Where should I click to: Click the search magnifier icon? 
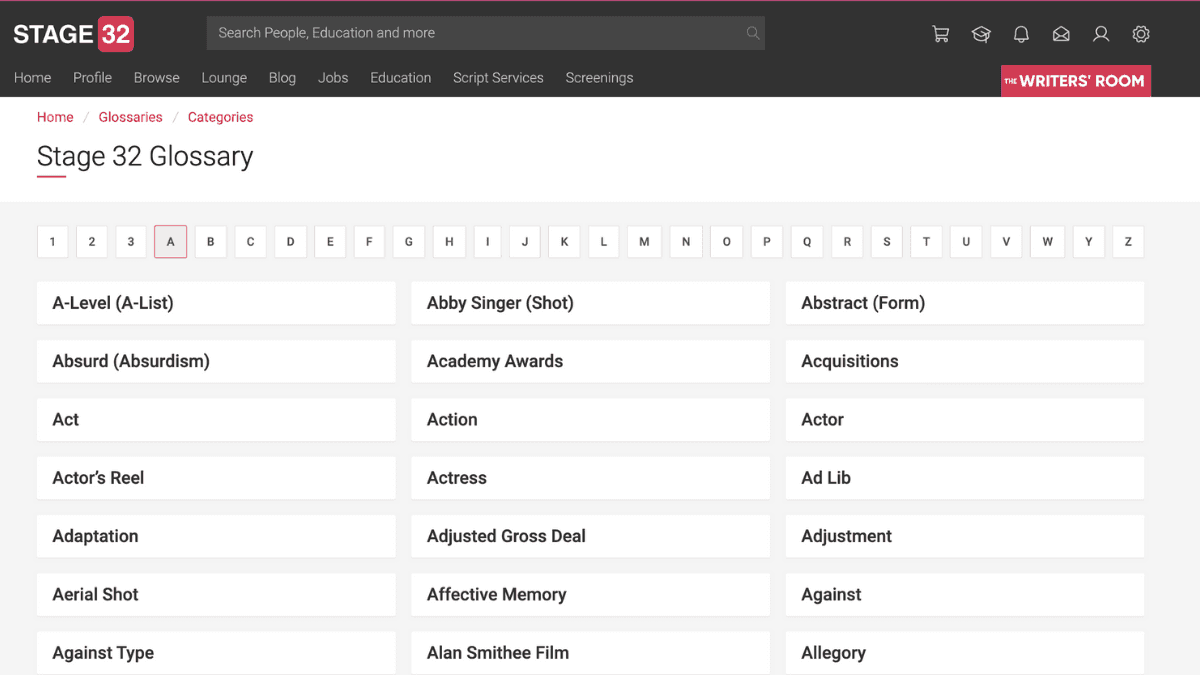[752, 33]
